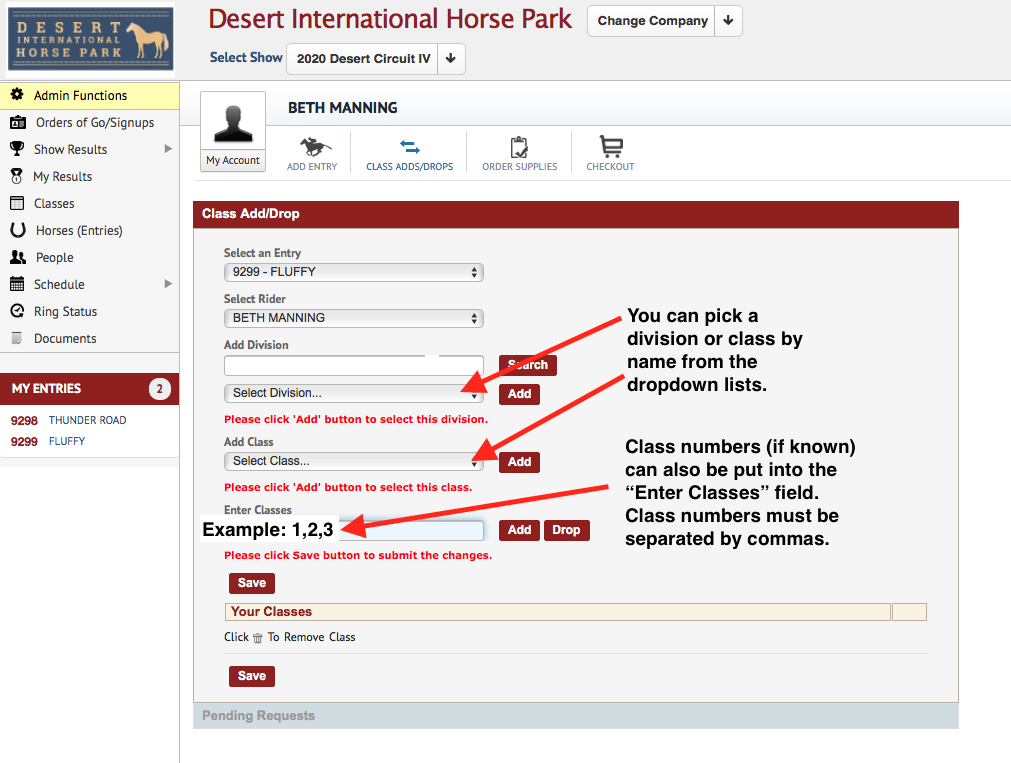This screenshot has width=1011, height=763.
Task: Click the Show Results trophy icon
Action: [17, 149]
